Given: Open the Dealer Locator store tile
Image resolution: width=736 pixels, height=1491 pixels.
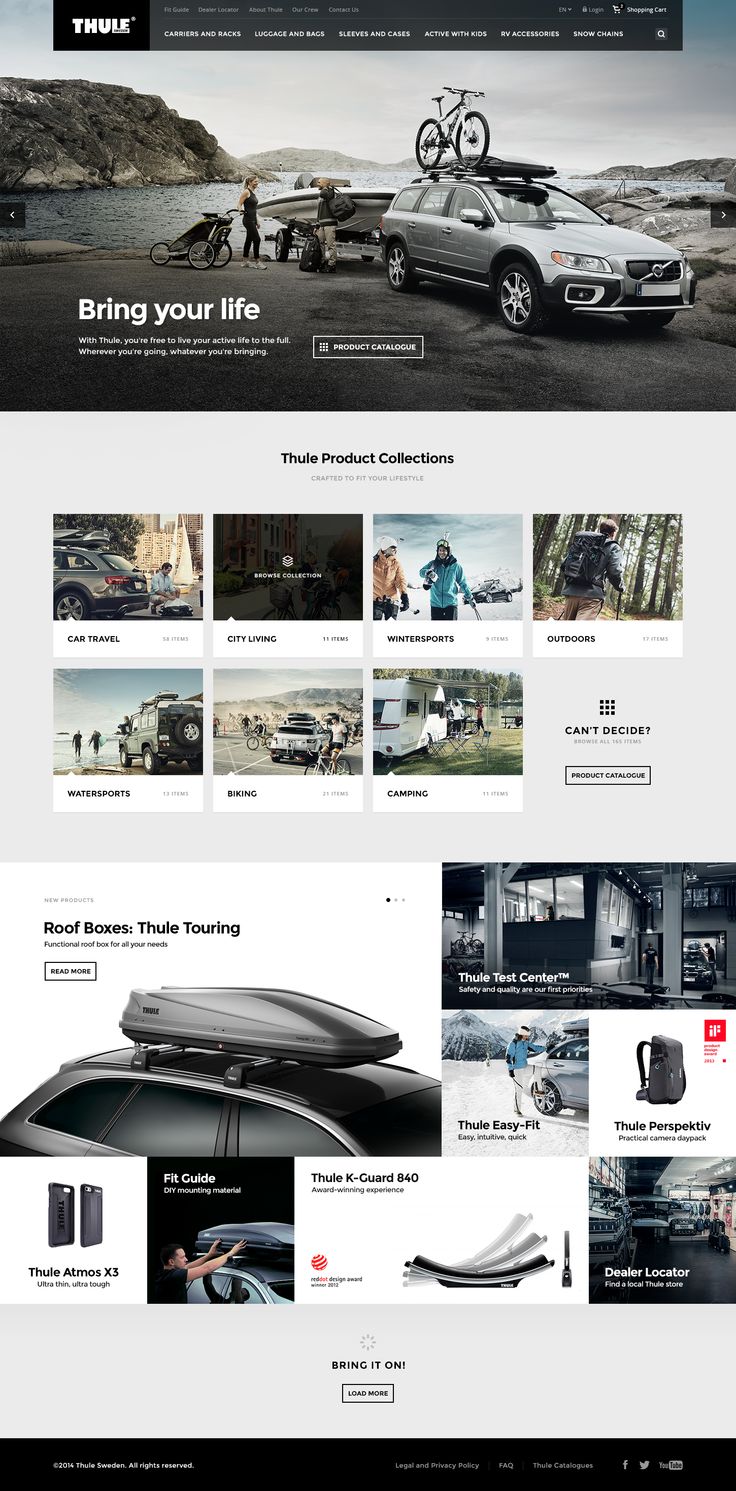Looking at the screenshot, I should pyautogui.click(x=662, y=1230).
